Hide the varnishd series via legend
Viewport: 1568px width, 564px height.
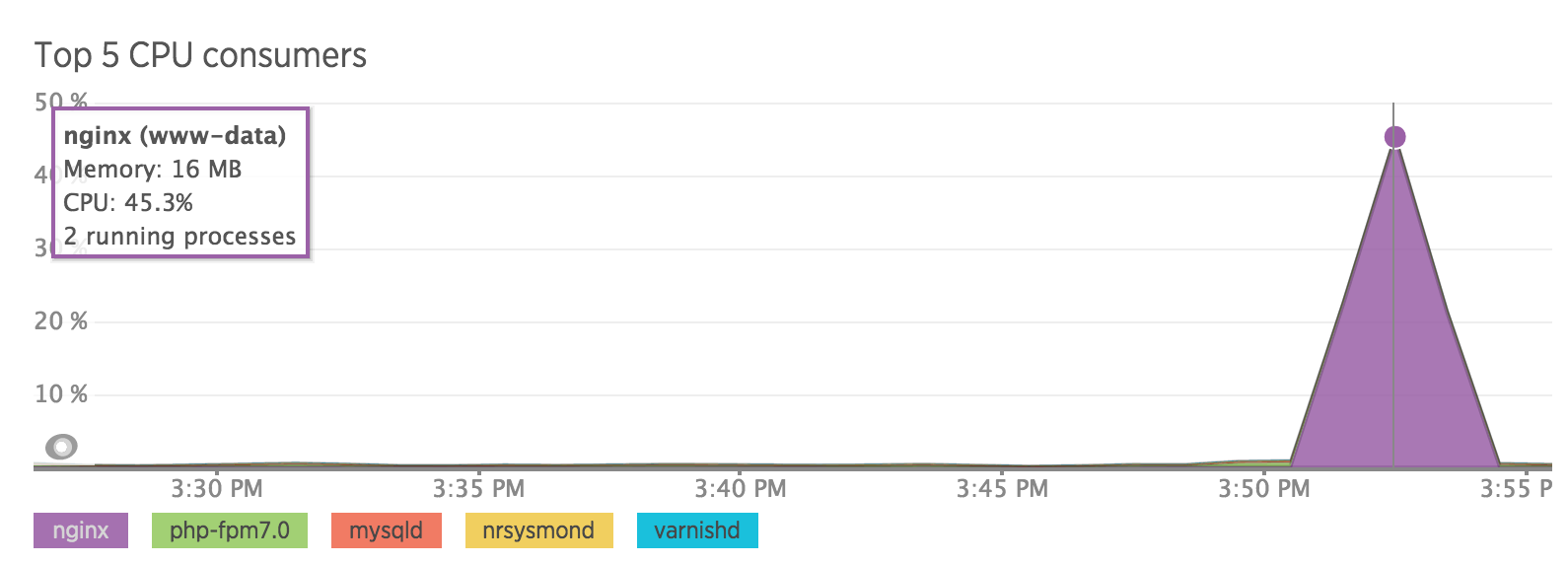697,530
